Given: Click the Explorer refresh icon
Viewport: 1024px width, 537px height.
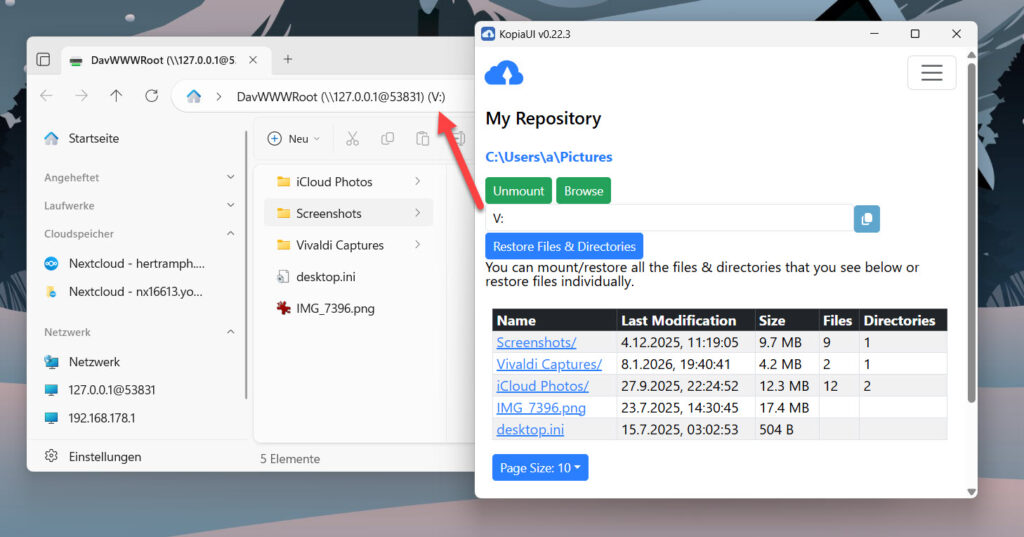Looking at the screenshot, I should [x=152, y=96].
